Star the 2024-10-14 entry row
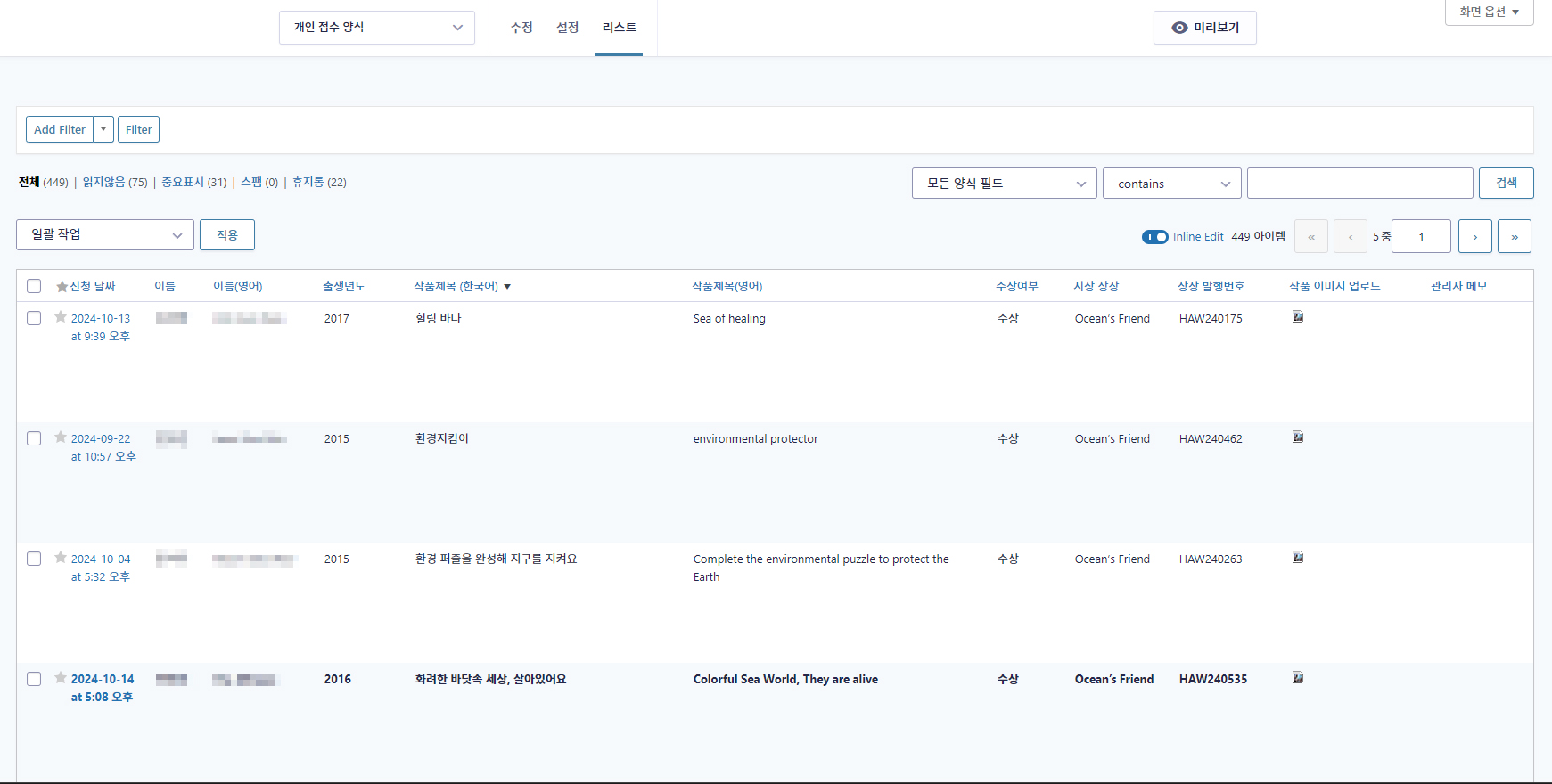The image size is (1552, 784). (x=61, y=678)
